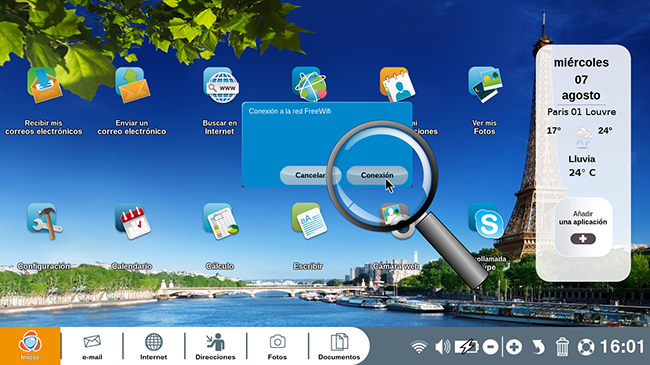The image size is (650, 365).
Task: Open Direcciones from the bottom bar
Action: 215,347
